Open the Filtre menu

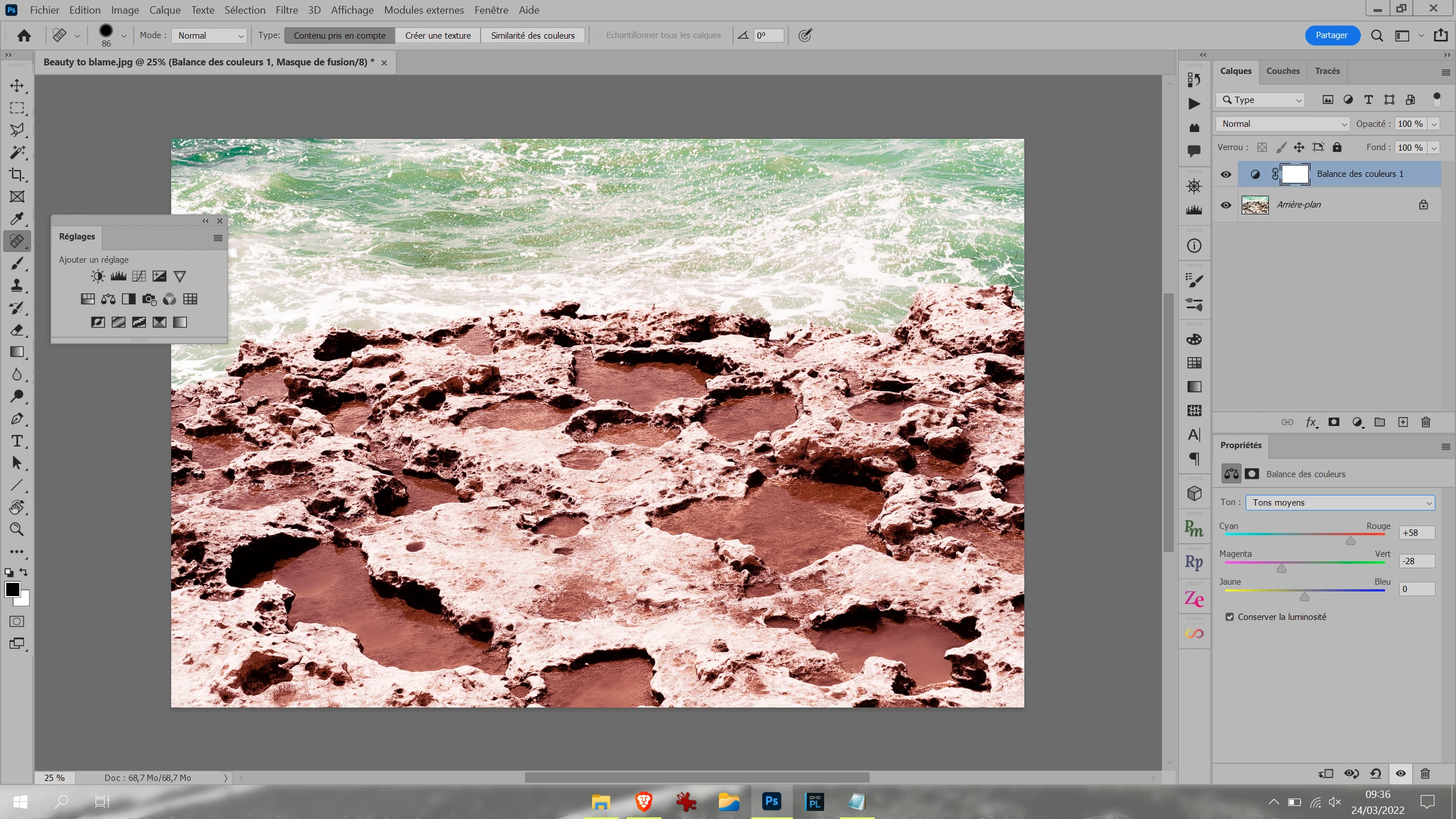pyautogui.click(x=286, y=10)
